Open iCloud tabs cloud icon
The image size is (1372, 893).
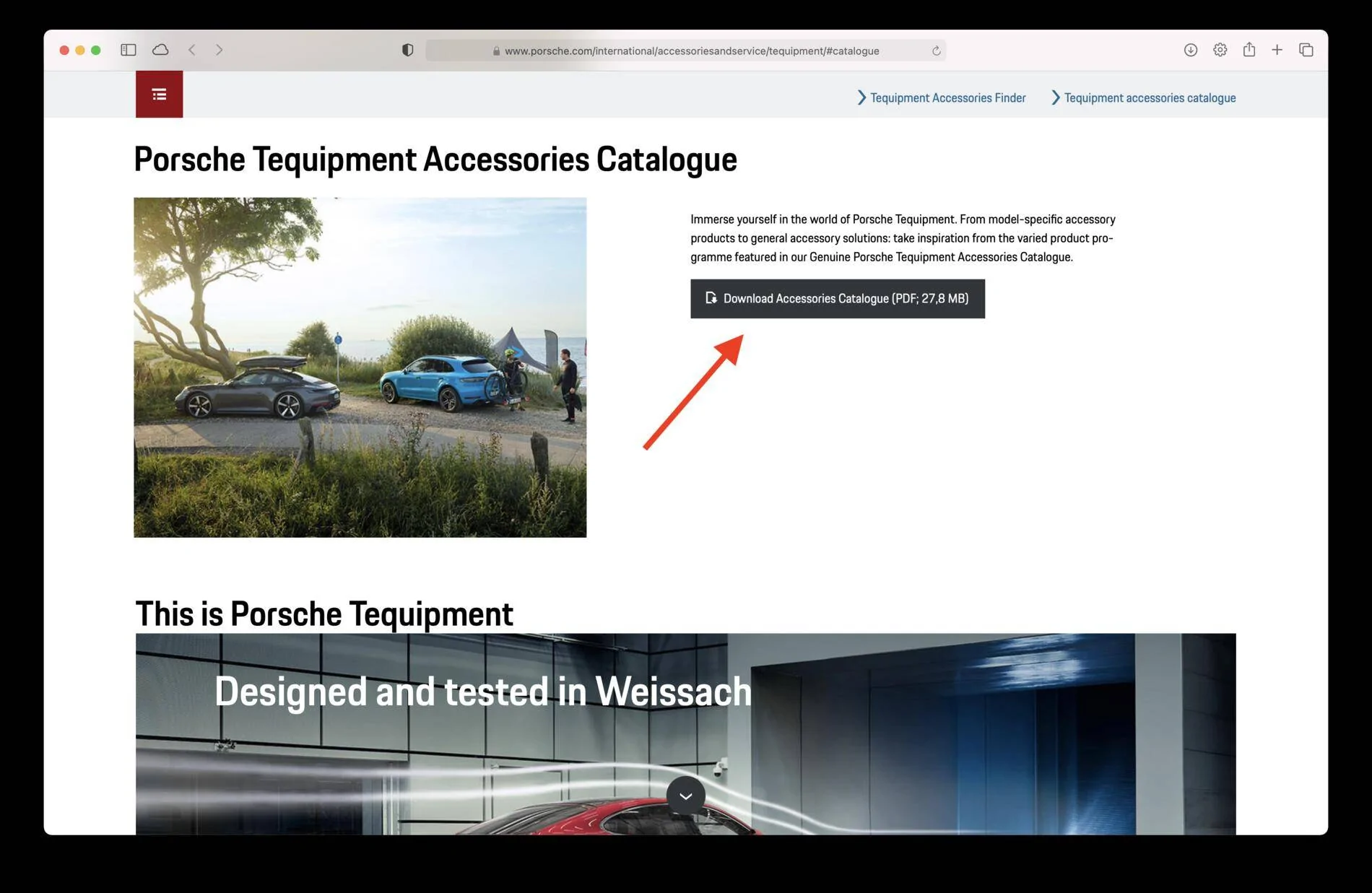pyautogui.click(x=160, y=50)
